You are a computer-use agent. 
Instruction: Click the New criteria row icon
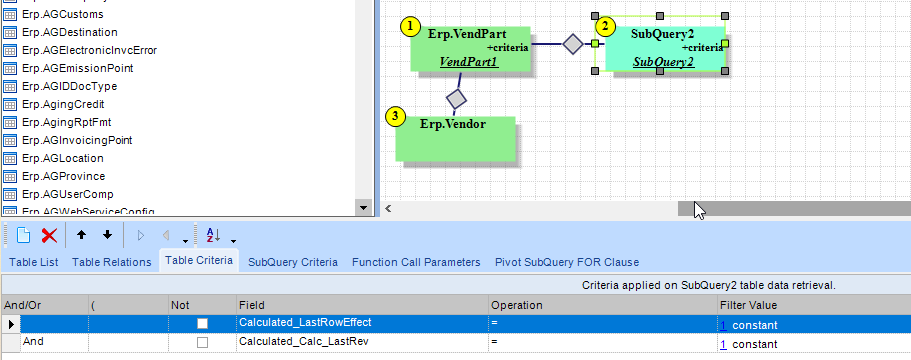tap(23, 235)
